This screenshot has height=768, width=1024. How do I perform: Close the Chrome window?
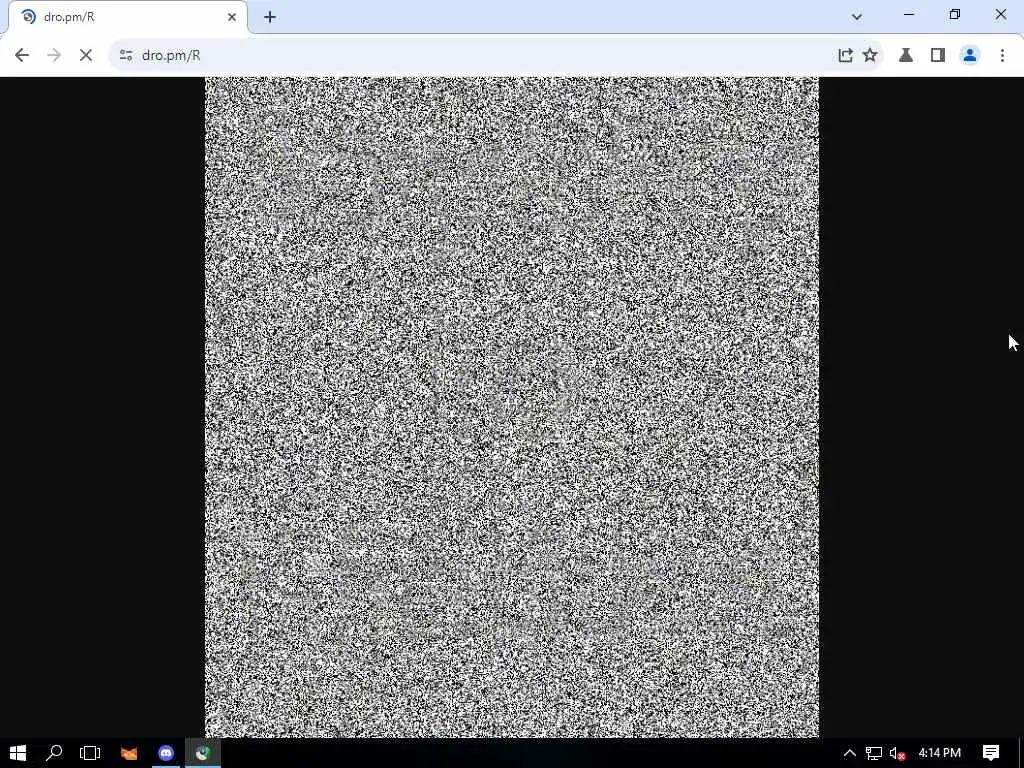point(1000,14)
